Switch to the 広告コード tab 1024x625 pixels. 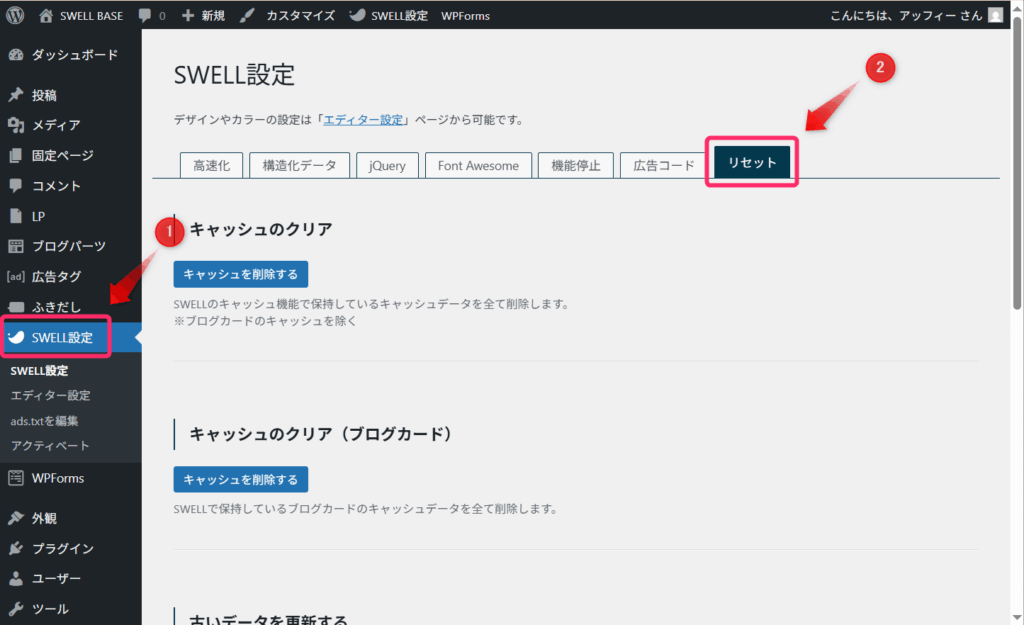point(664,165)
